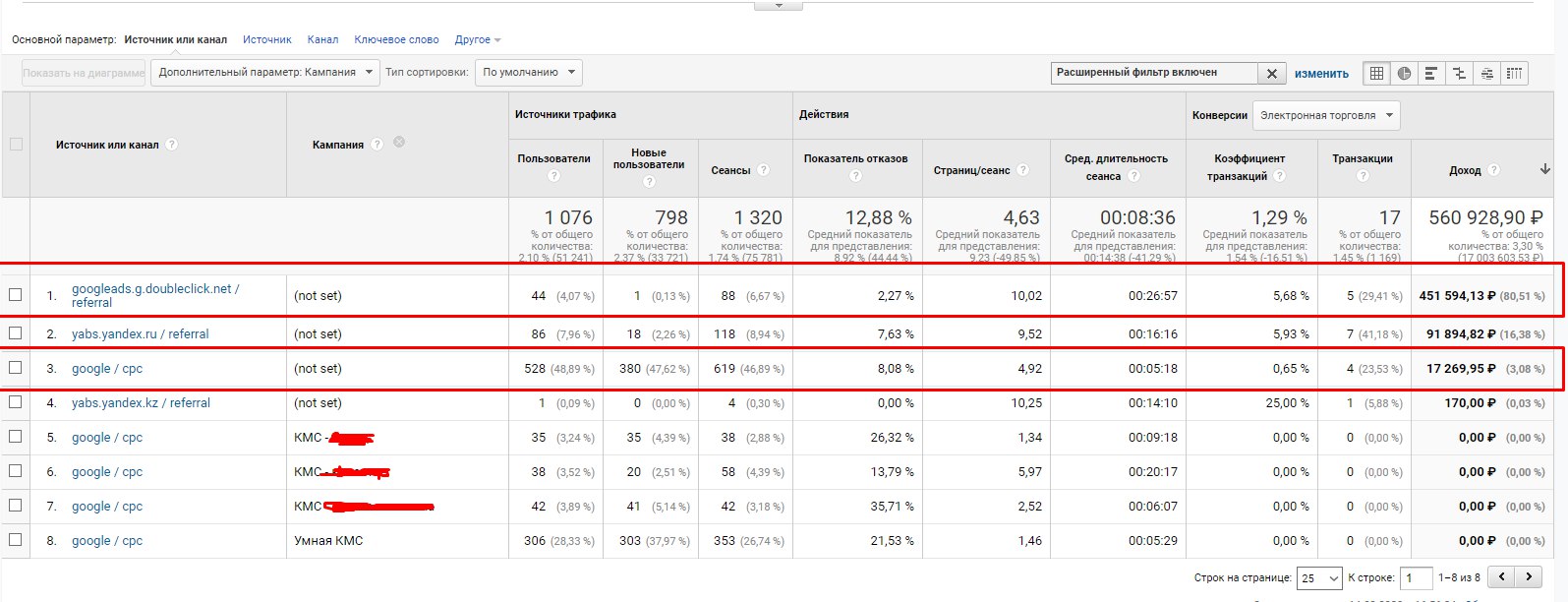The image size is (1568, 602).
Task: Check row 1 googleads.g.doubleclick.net
Action: coord(16,295)
